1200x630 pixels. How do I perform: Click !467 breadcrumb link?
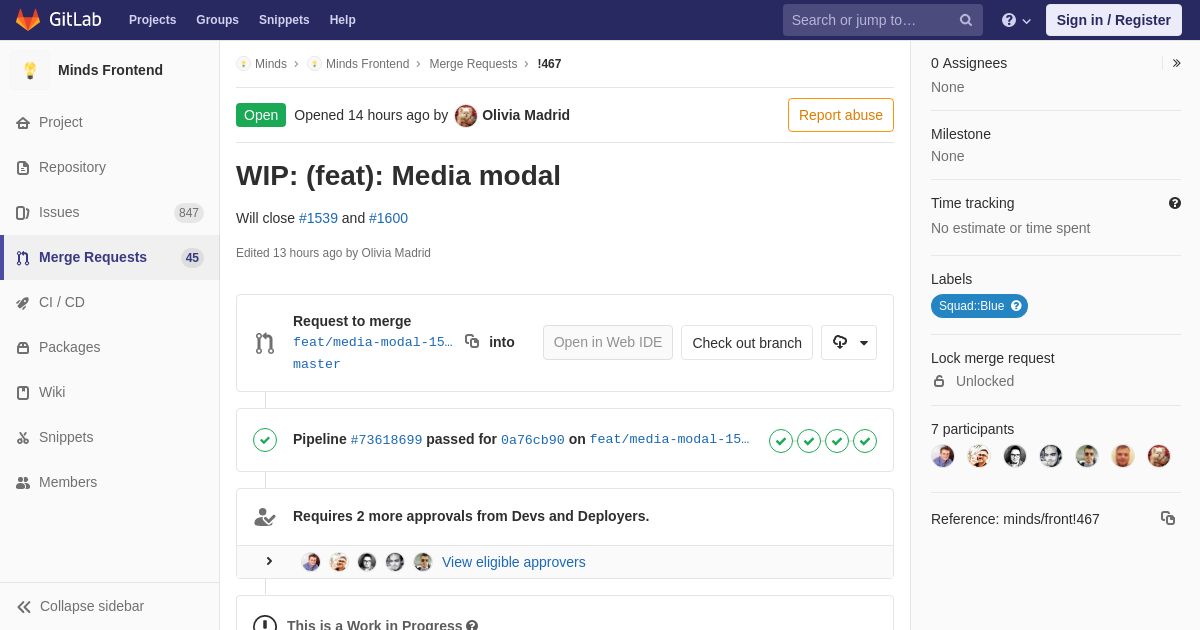[x=549, y=64]
